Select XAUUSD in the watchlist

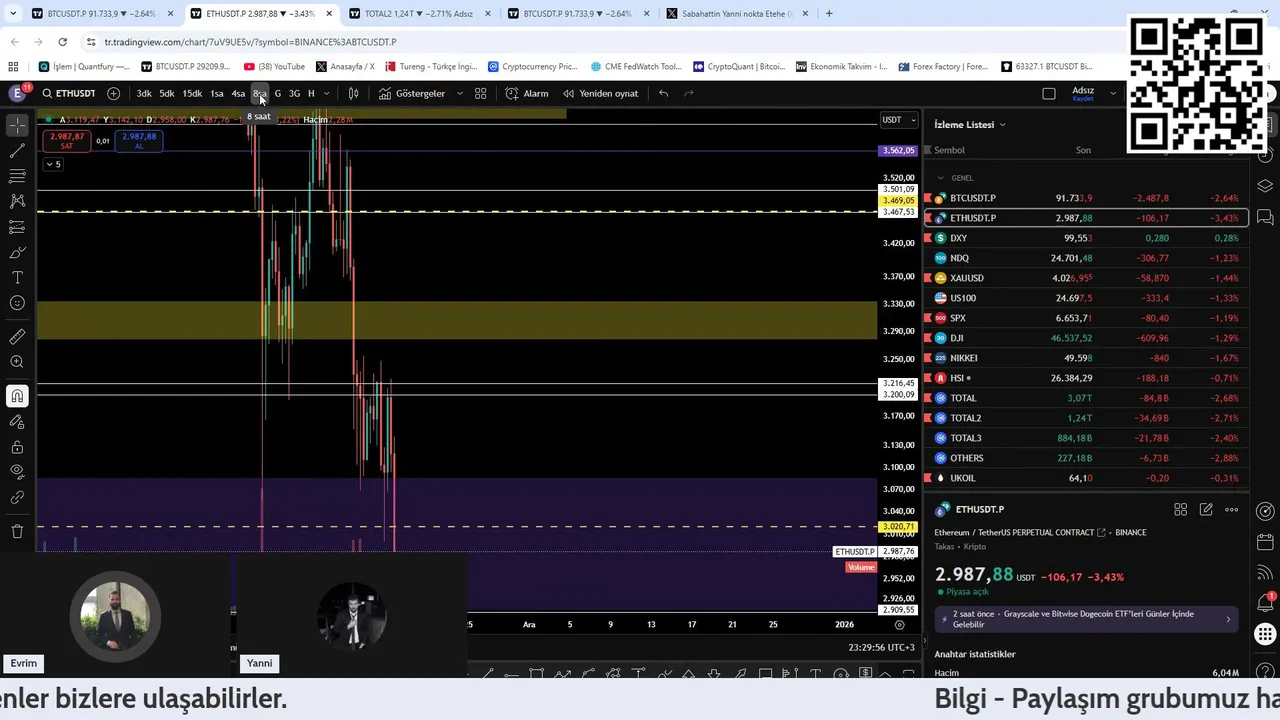pyautogui.click(x=1086, y=278)
